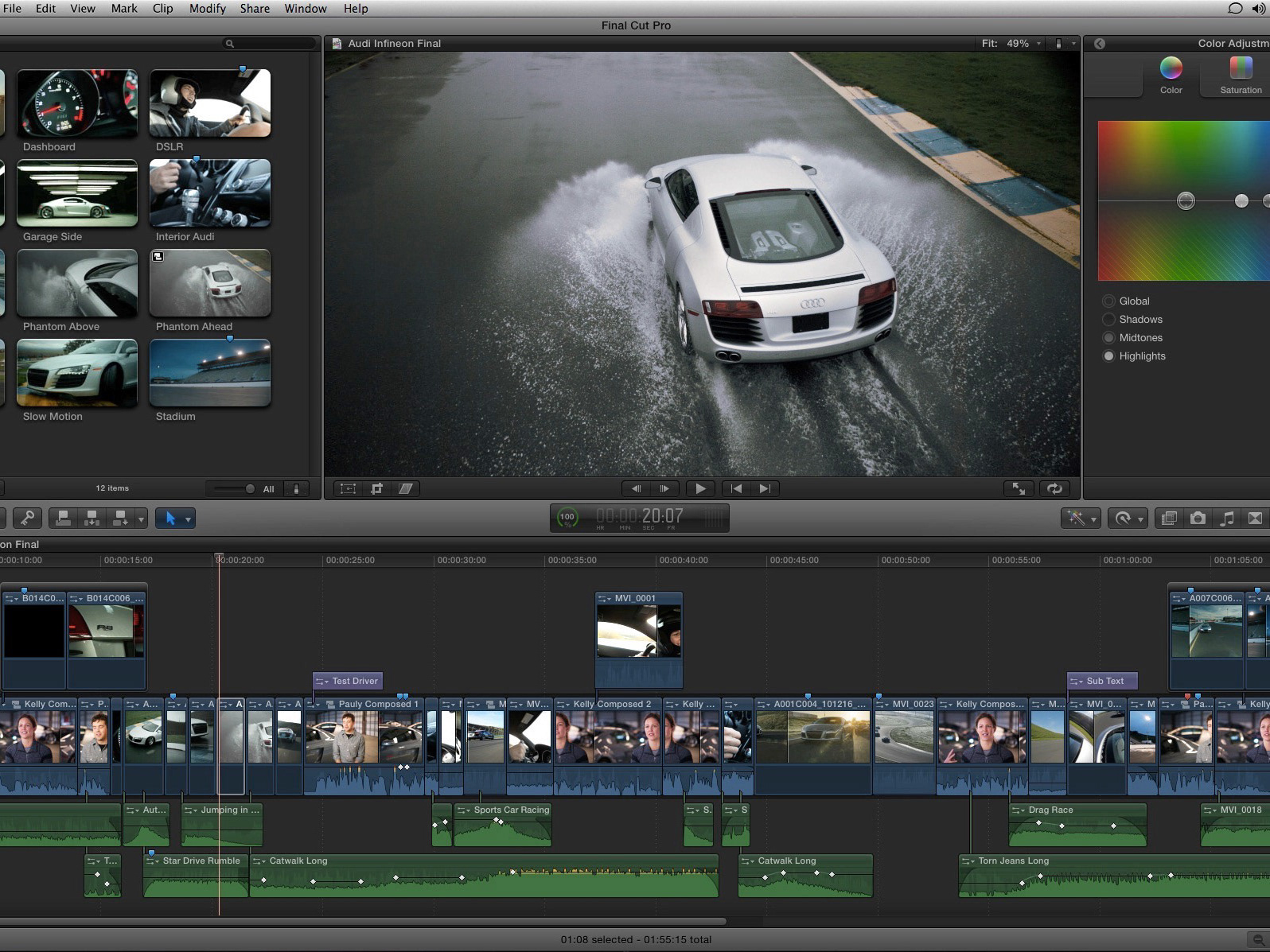
Task: Open the keyword editor key icon
Action: pos(27,519)
